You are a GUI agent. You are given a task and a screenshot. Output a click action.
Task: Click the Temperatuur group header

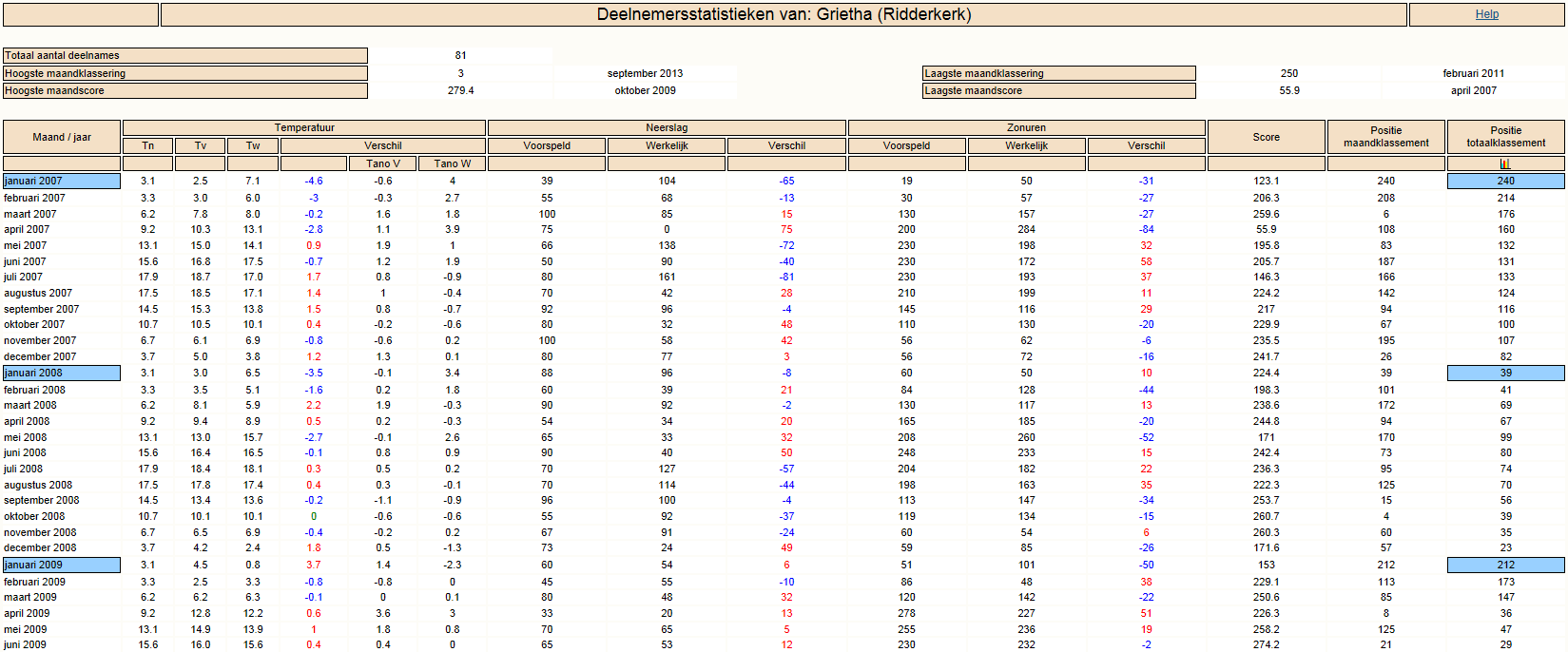[x=304, y=127]
